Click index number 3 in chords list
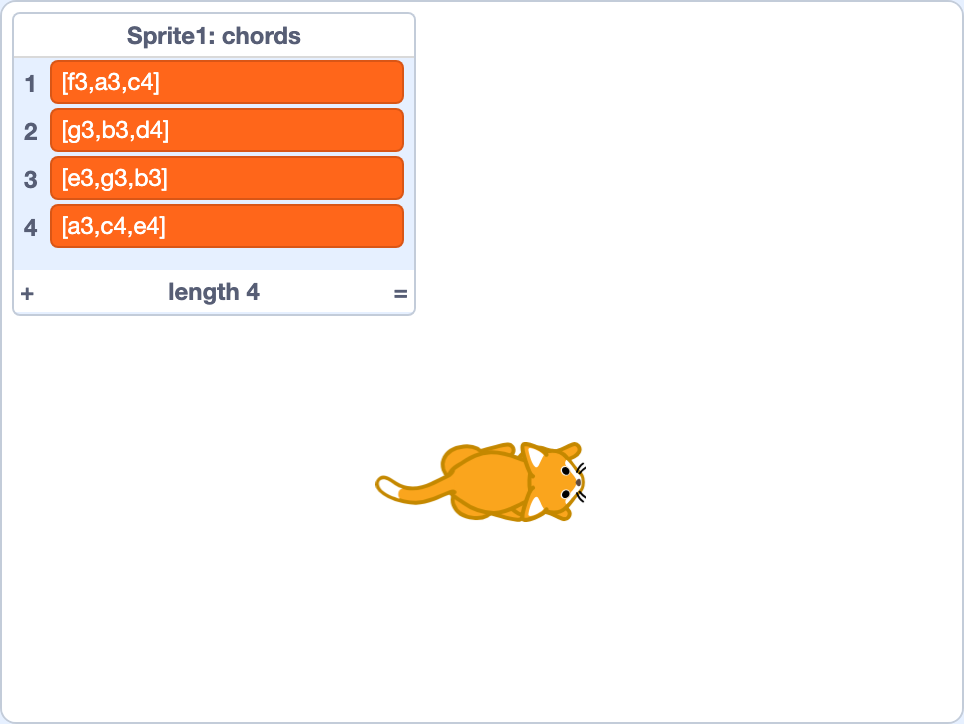Viewport: 964px width, 724px height. point(30,179)
